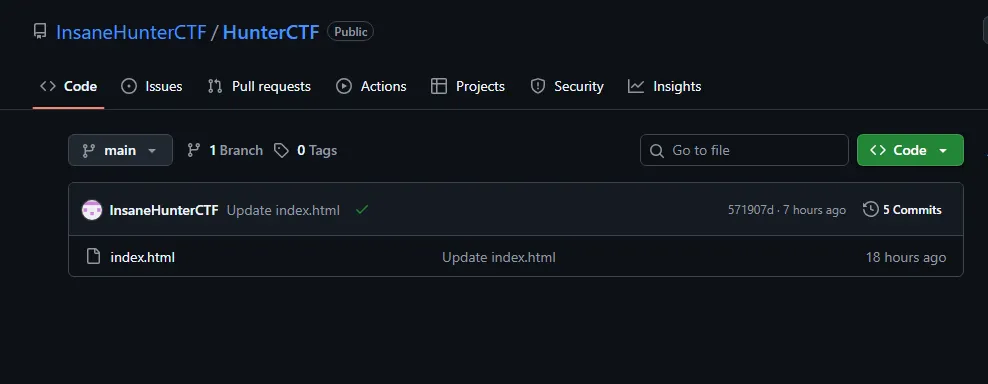Click the tag icon next to Tags

pos(281,150)
